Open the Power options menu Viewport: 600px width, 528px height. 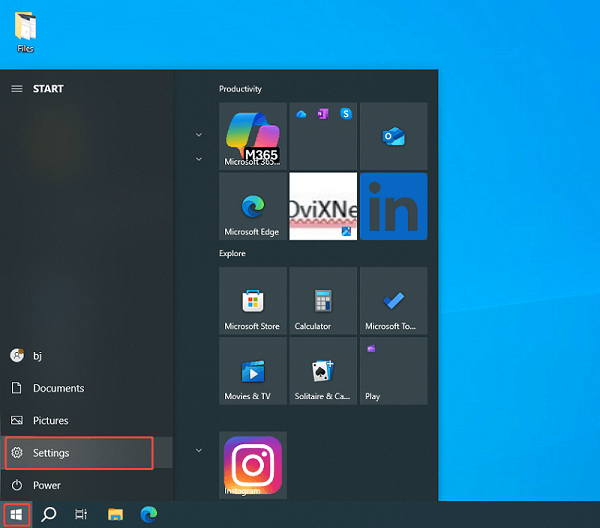(x=86, y=485)
